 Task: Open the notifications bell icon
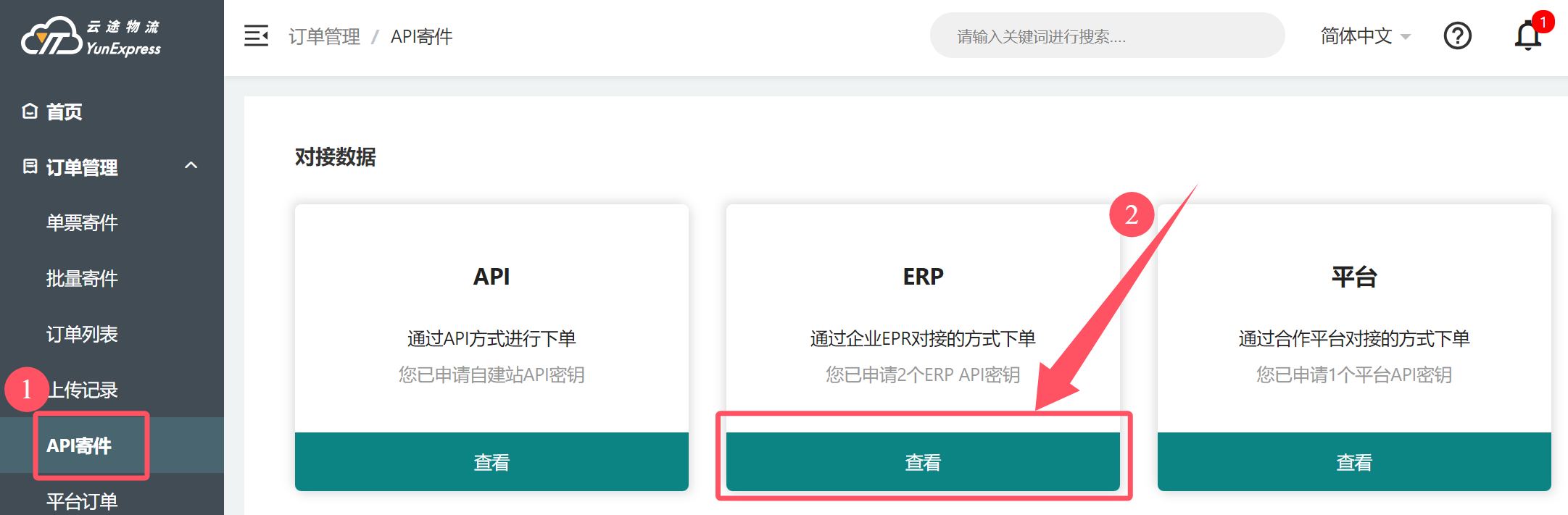(1527, 35)
